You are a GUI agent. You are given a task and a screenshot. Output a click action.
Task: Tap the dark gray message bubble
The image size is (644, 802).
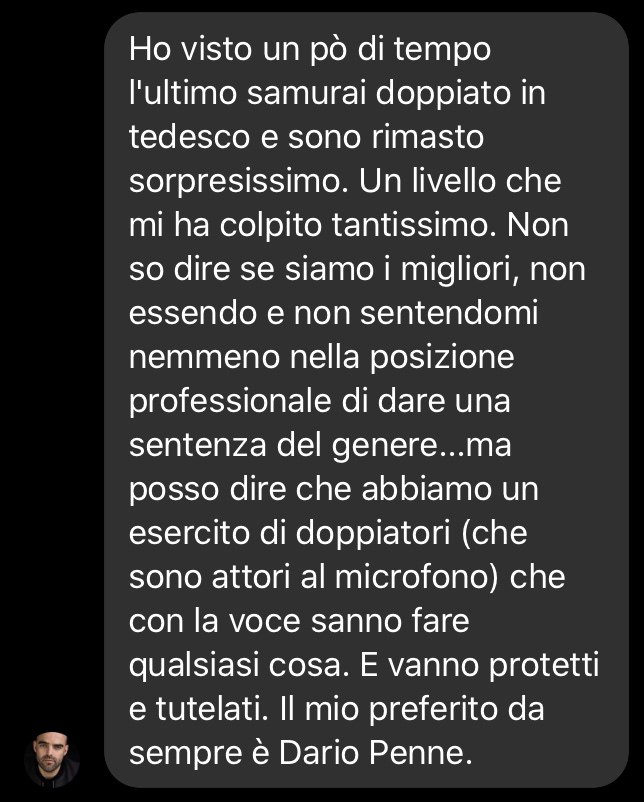point(366,399)
